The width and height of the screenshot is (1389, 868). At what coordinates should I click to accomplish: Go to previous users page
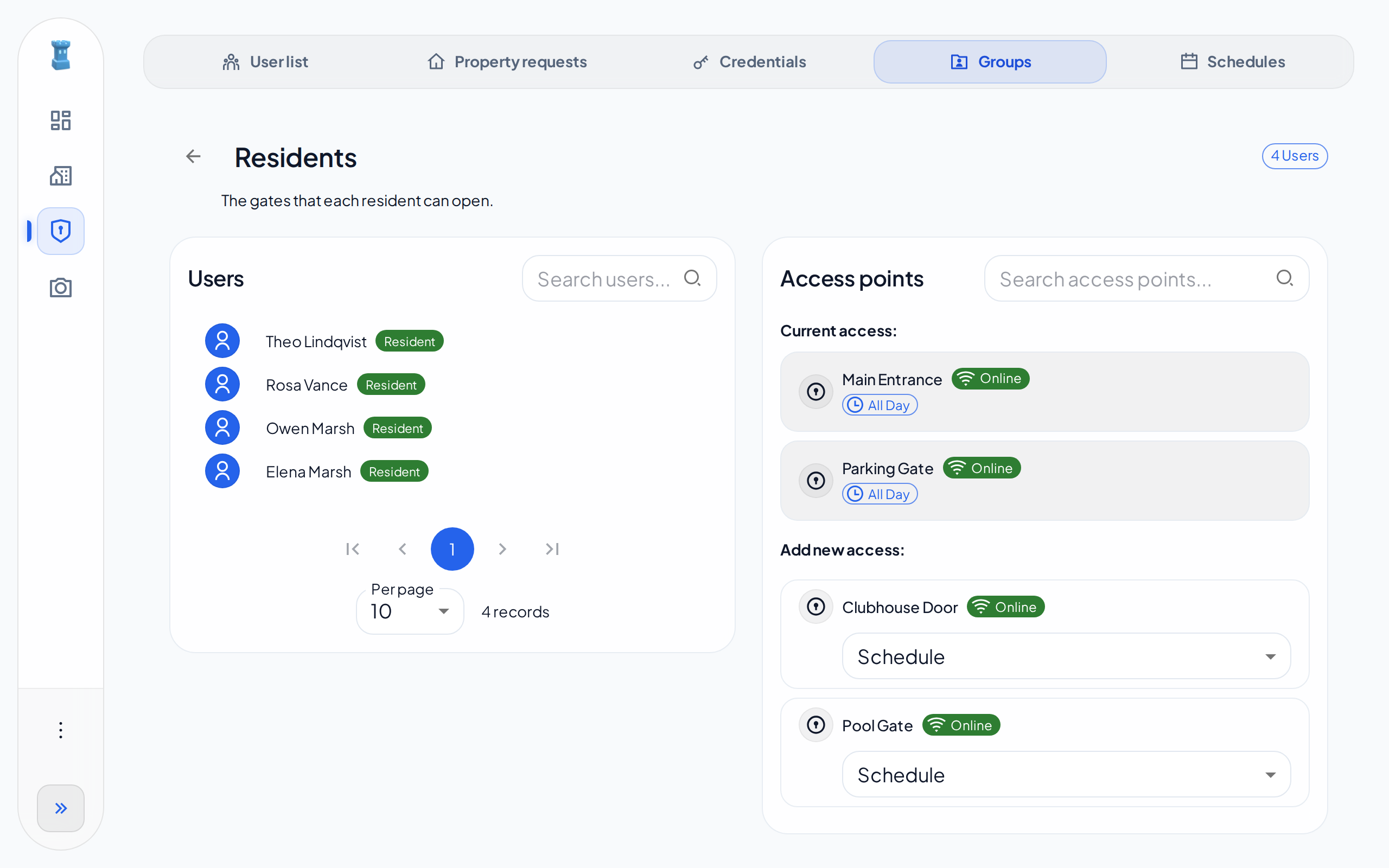pyautogui.click(x=403, y=550)
